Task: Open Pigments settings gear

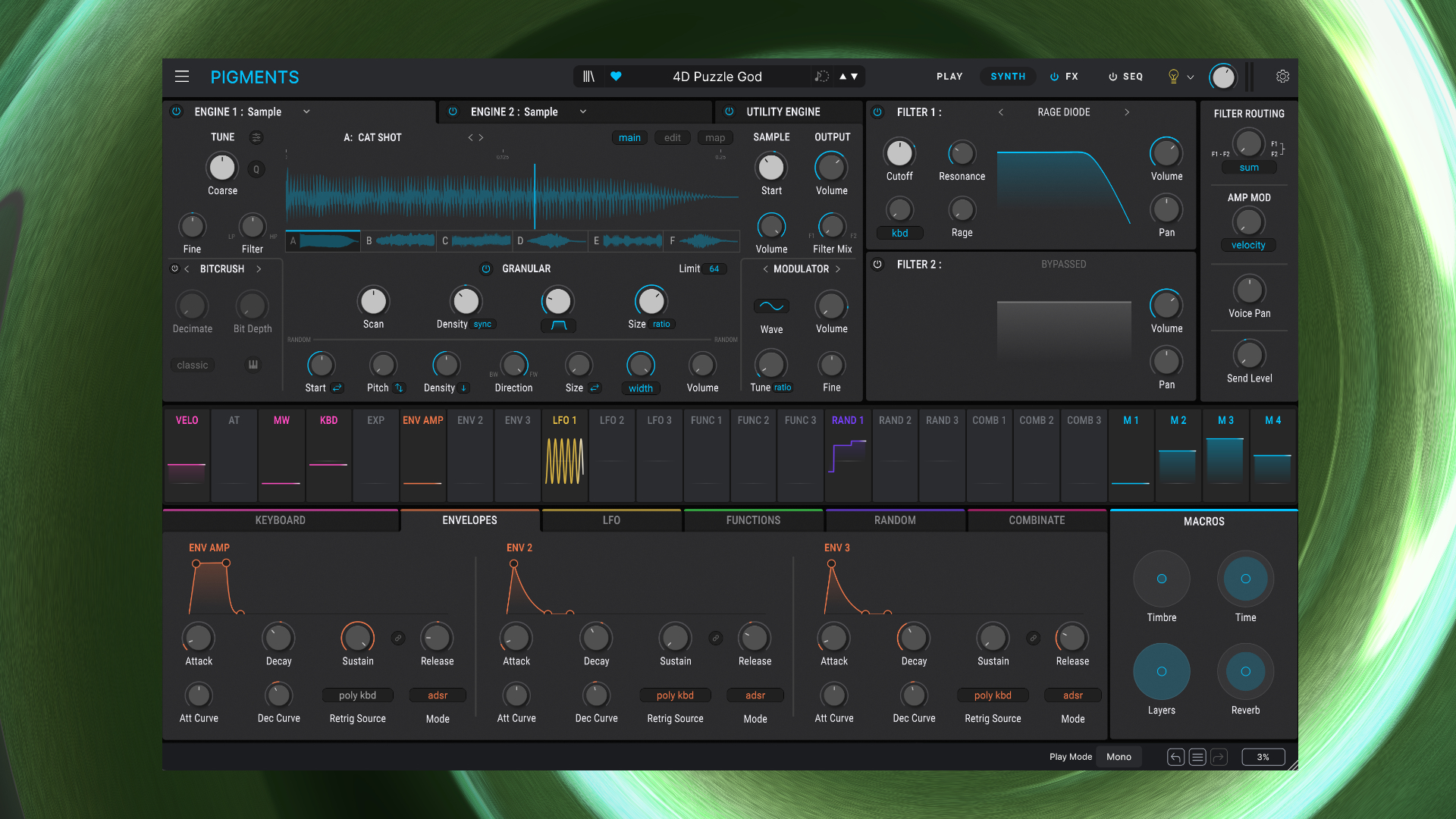Action: (x=1282, y=77)
